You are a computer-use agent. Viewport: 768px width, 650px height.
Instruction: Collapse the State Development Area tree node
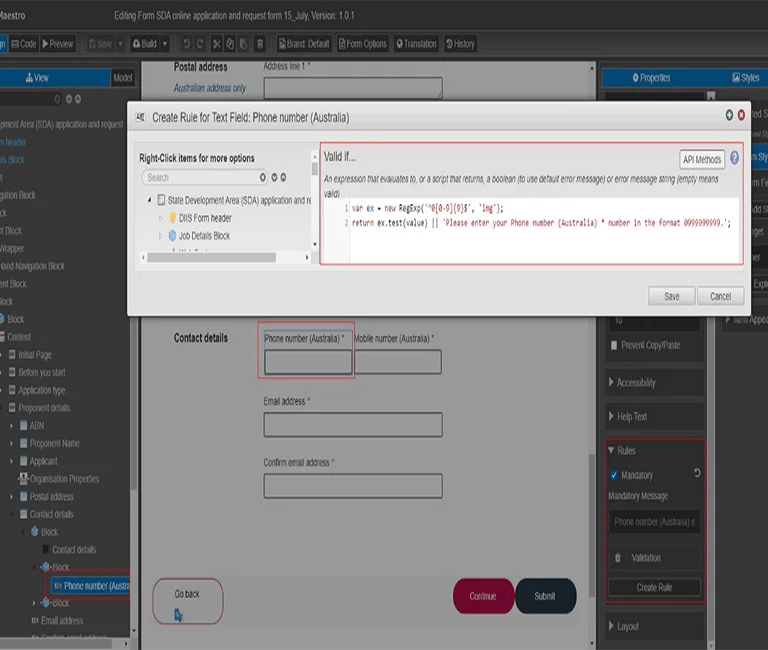[x=150, y=200]
